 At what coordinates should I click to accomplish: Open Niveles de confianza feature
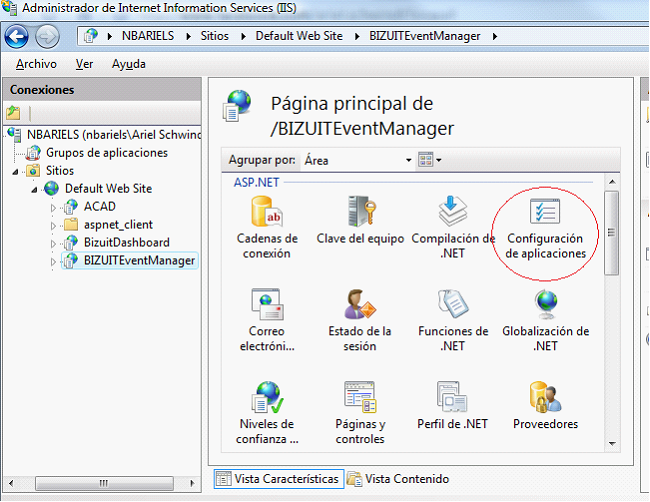coord(267,413)
